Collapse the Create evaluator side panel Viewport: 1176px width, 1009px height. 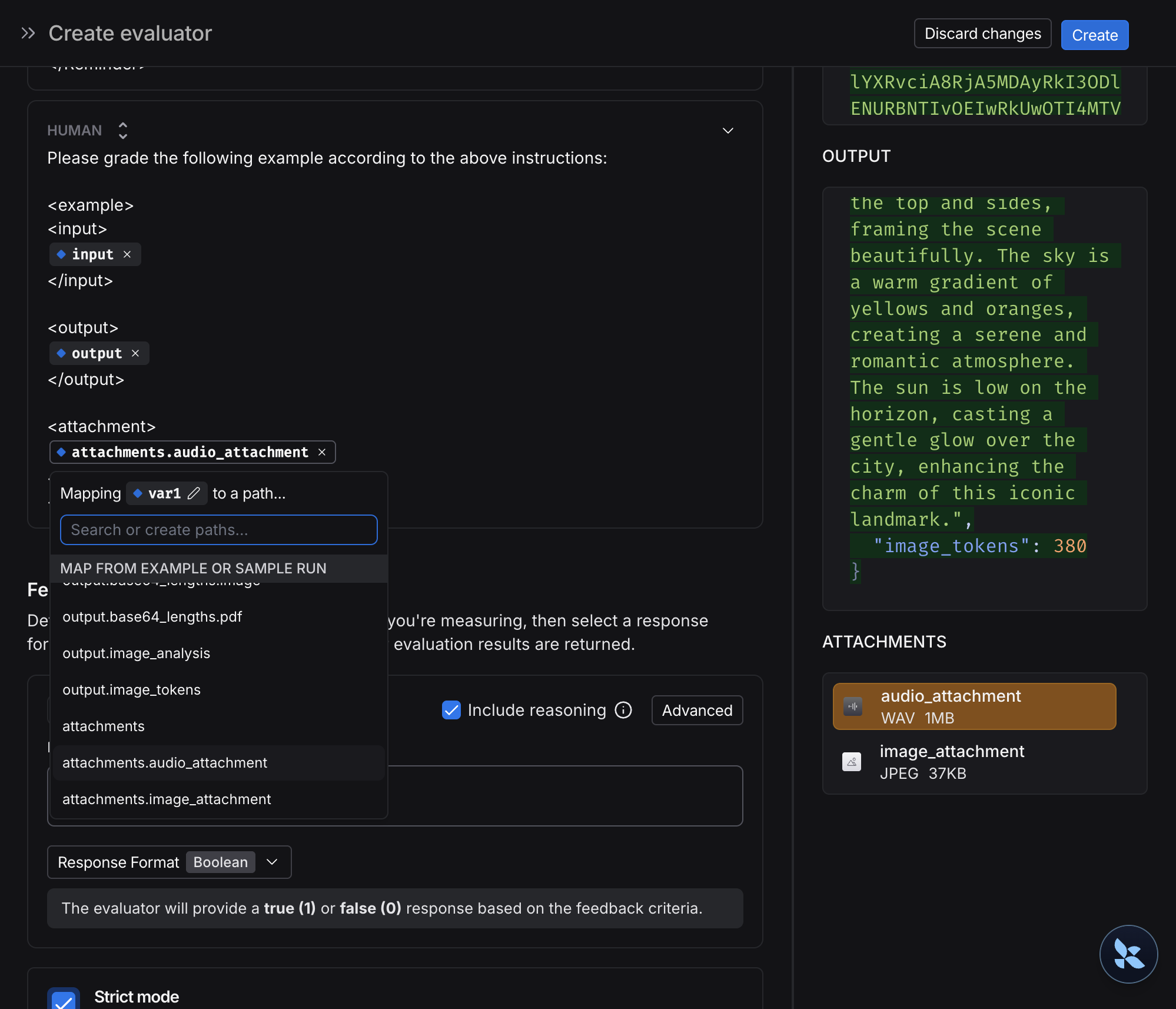tap(27, 33)
